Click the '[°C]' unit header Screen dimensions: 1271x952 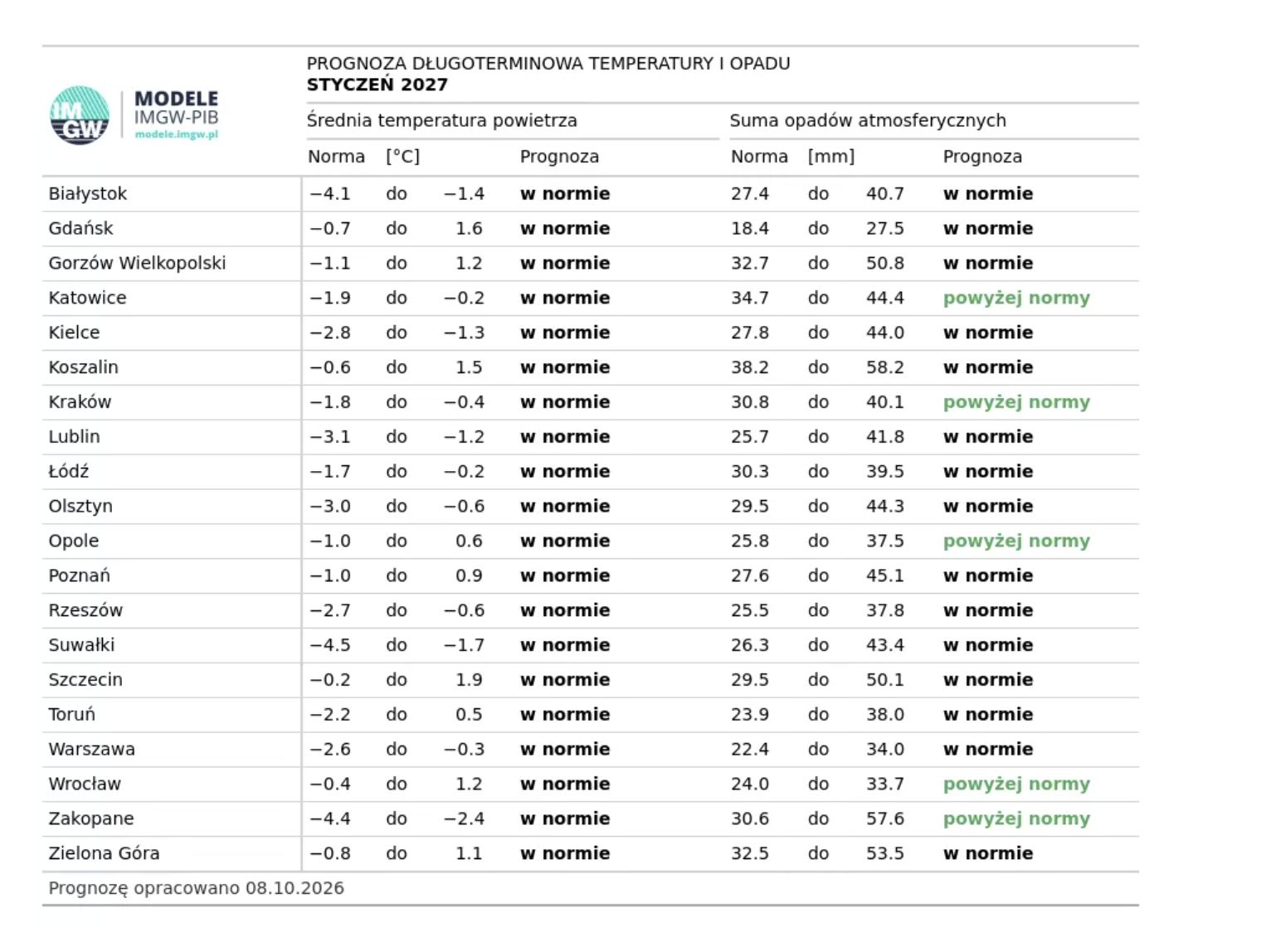(403, 157)
